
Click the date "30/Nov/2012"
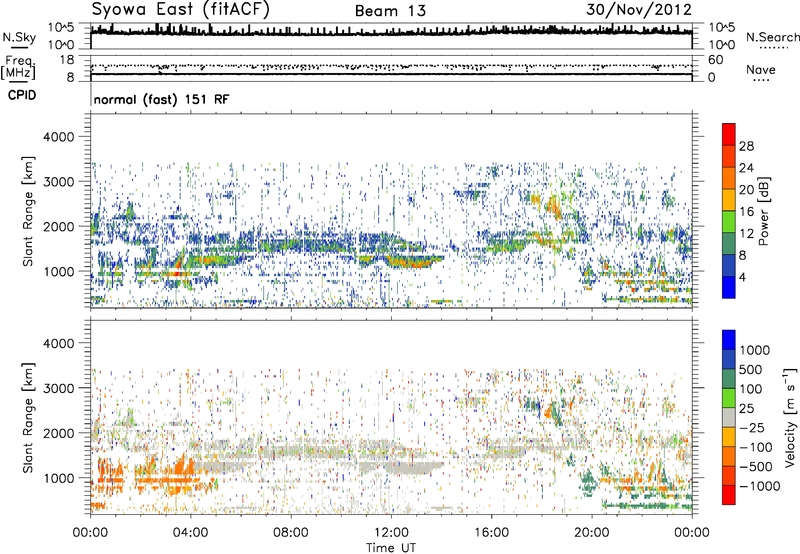coord(638,10)
